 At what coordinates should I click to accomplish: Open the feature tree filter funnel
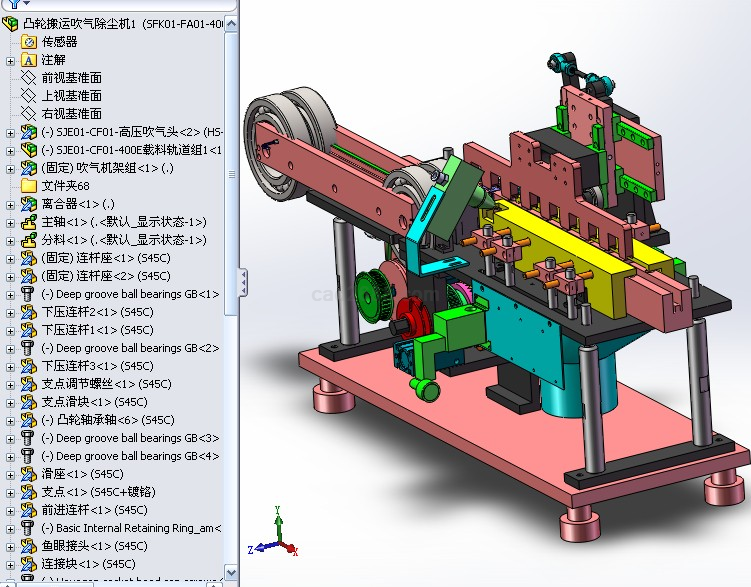pyautogui.click(x=13, y=4)
